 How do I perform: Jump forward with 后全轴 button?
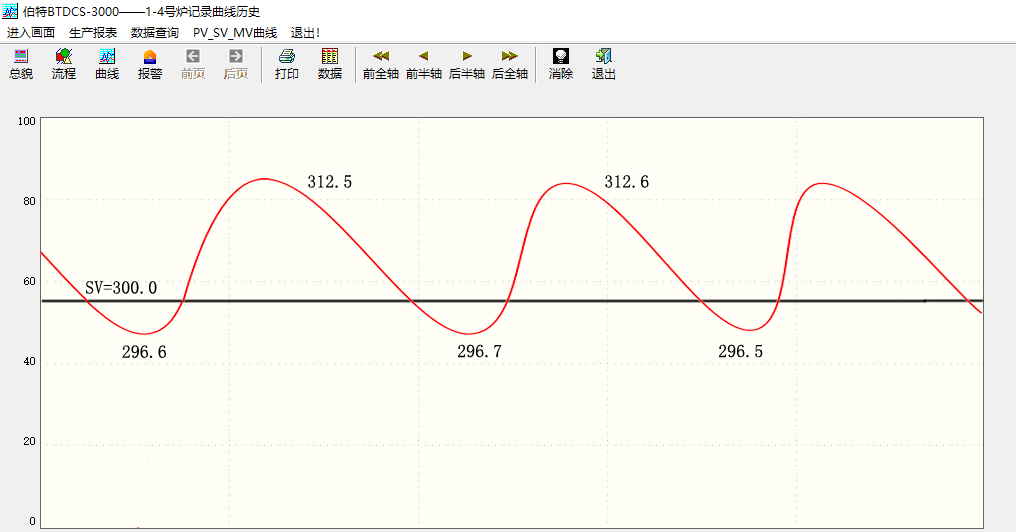(510, 64)
